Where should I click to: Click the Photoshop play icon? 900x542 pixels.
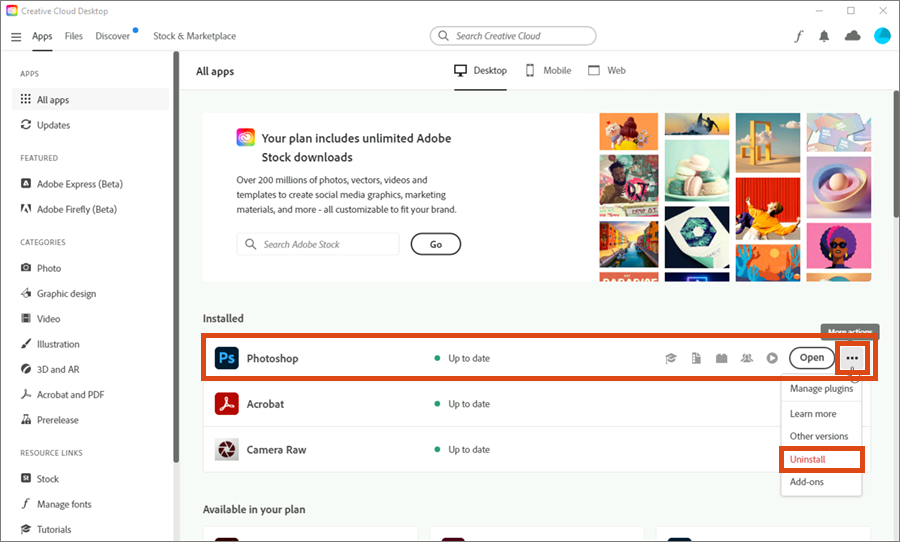pos(772,358)
